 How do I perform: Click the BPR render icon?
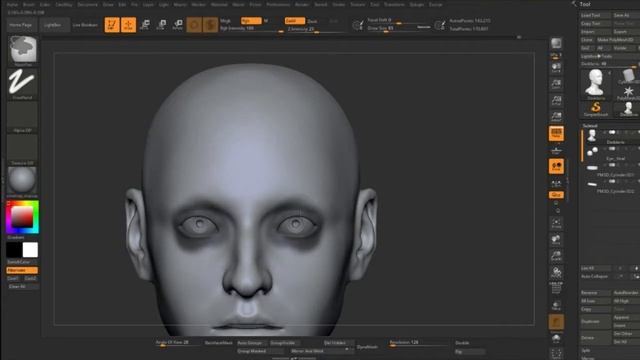tap(556, 44)
